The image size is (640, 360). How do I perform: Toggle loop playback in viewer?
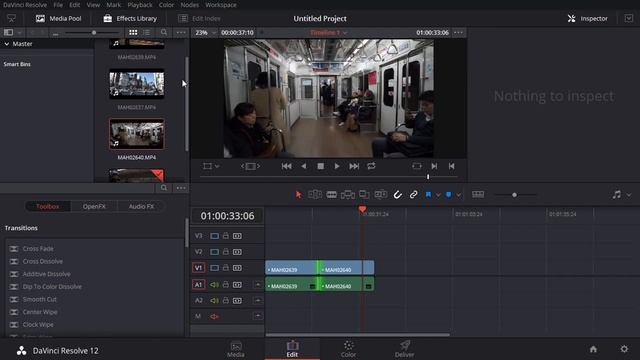371,166
